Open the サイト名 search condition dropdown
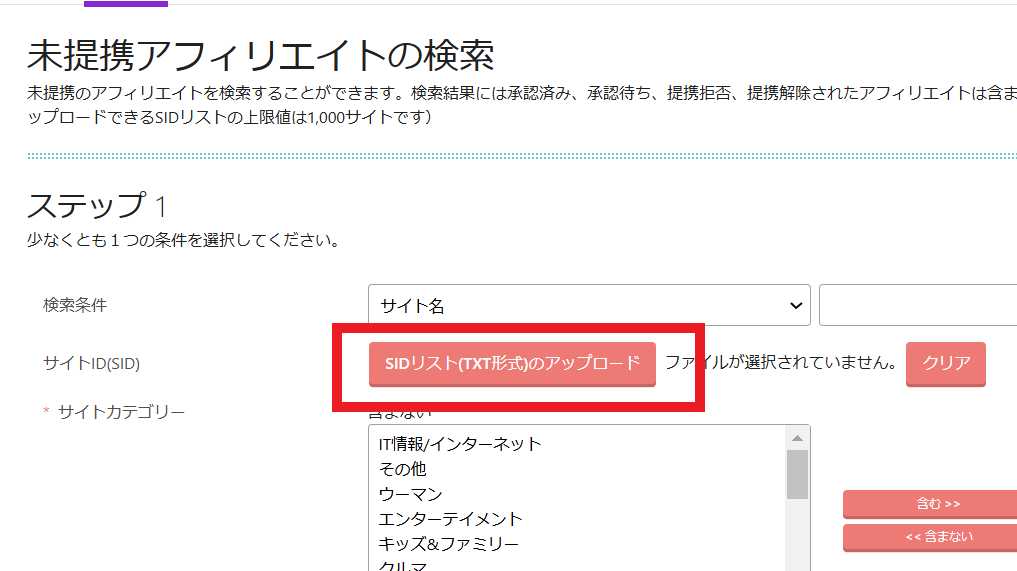Screen dimensions: 1017x571 tap(588, 306)
